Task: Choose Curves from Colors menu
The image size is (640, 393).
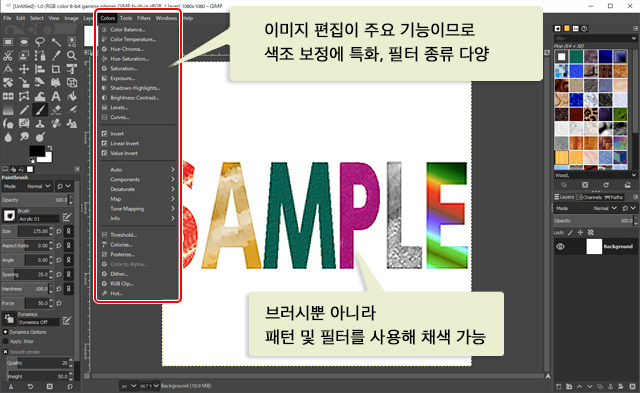Action: click(x=138, y=117)
